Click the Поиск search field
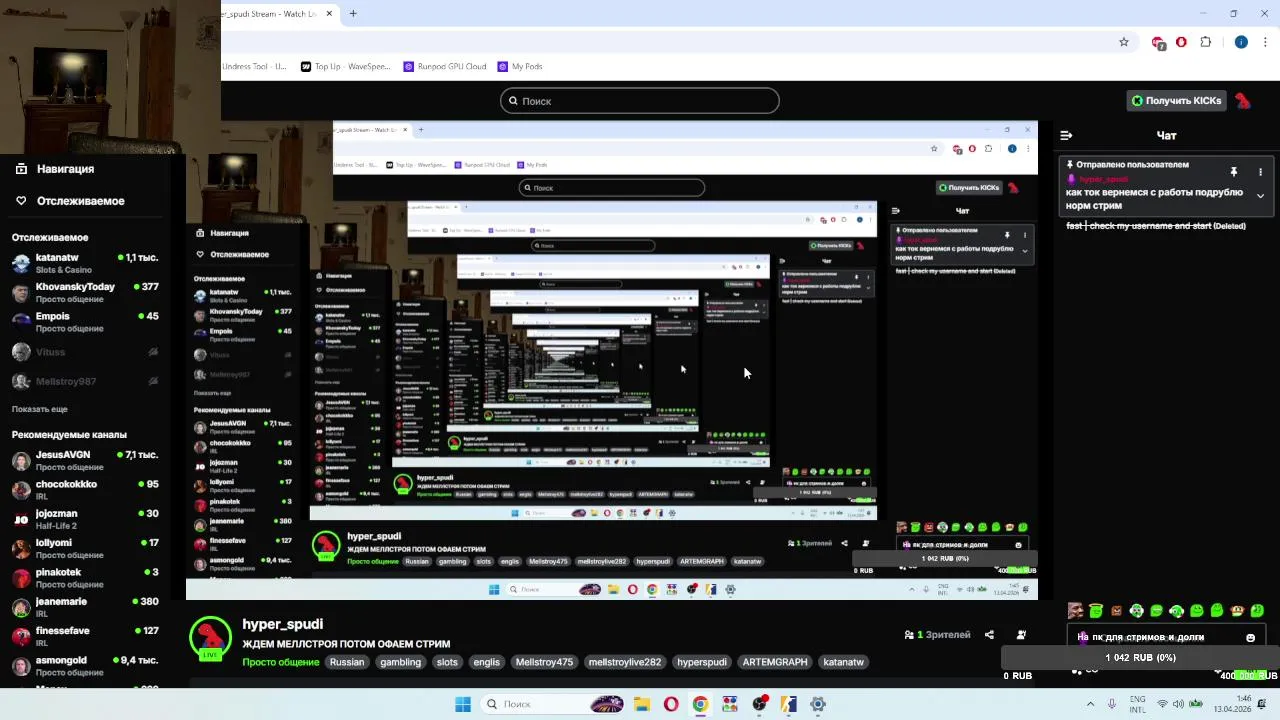Image resolution: width=1280 pixels, height=720 pixels. (640, 100)
